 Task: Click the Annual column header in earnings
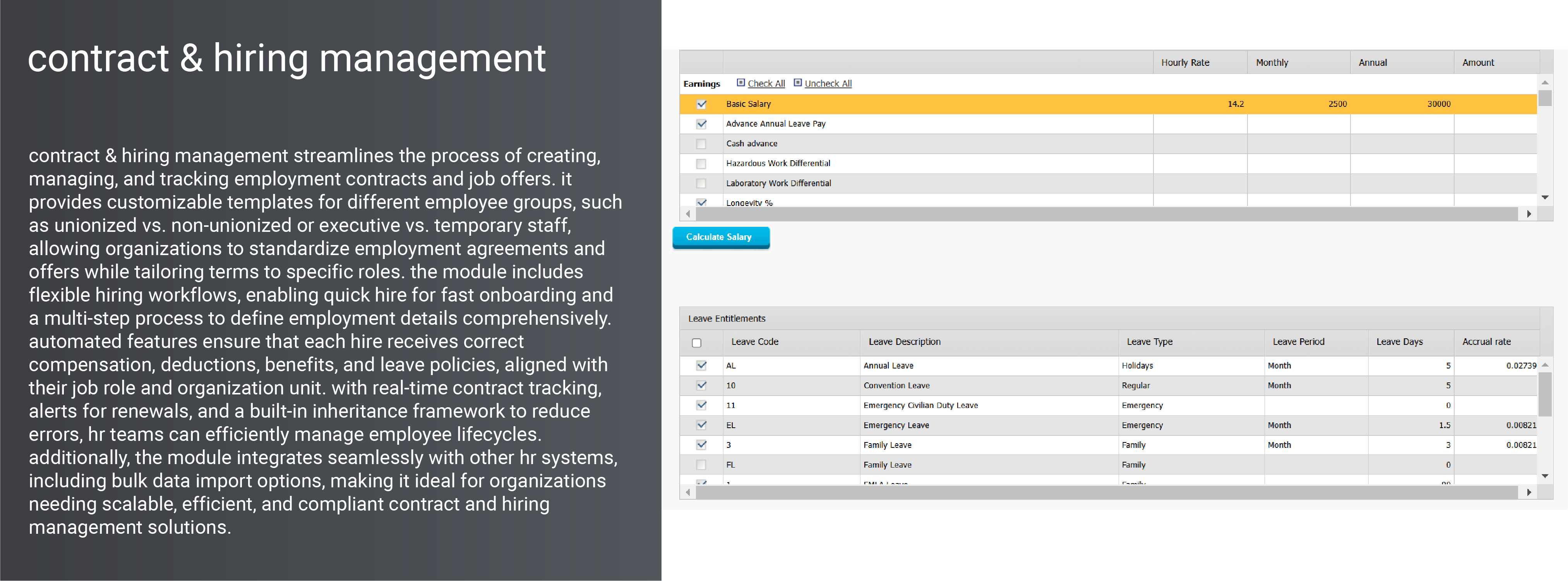point(1402,62)
